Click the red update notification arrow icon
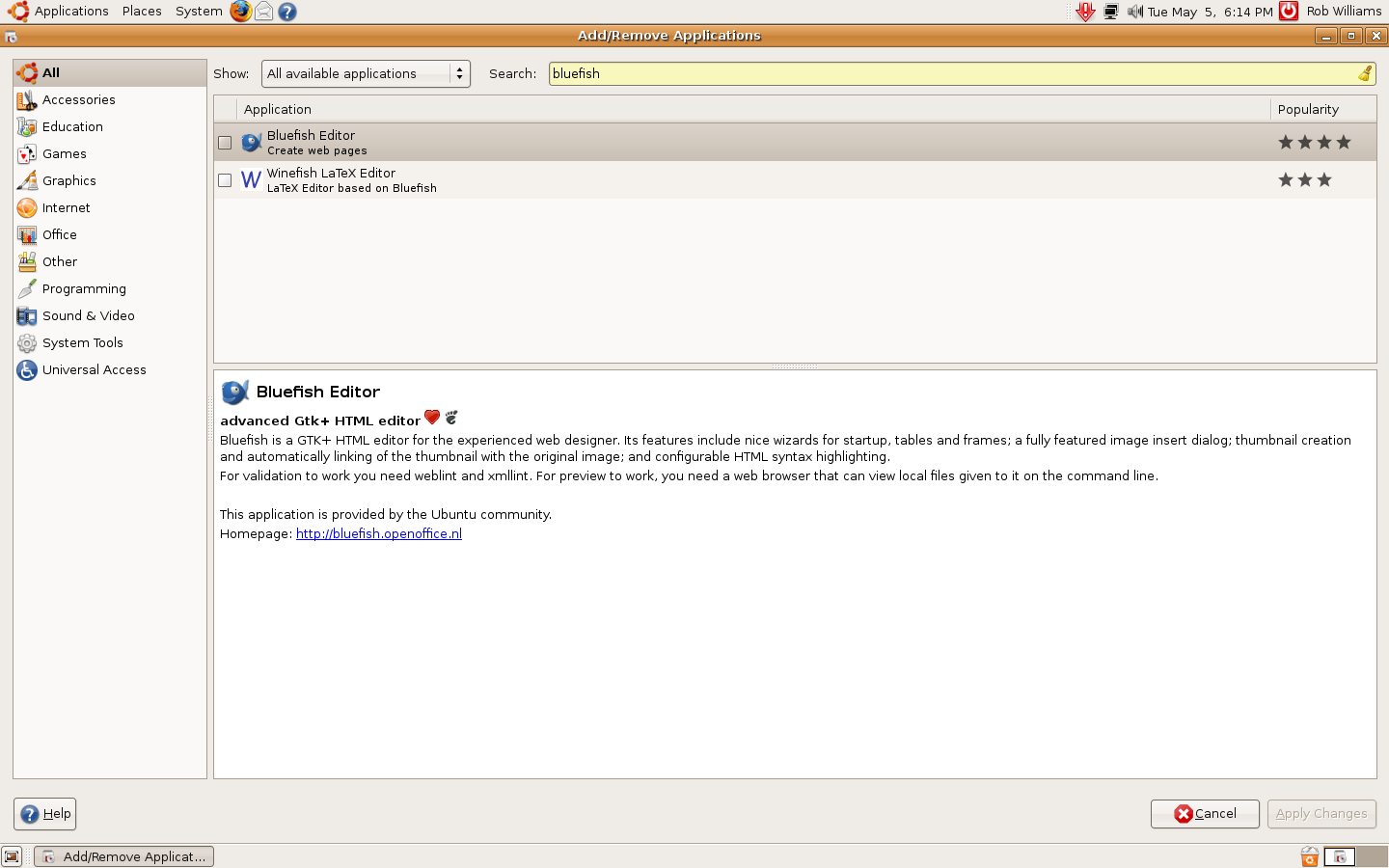Viewport: 1389px width, 868px height. pos(1086,12)
